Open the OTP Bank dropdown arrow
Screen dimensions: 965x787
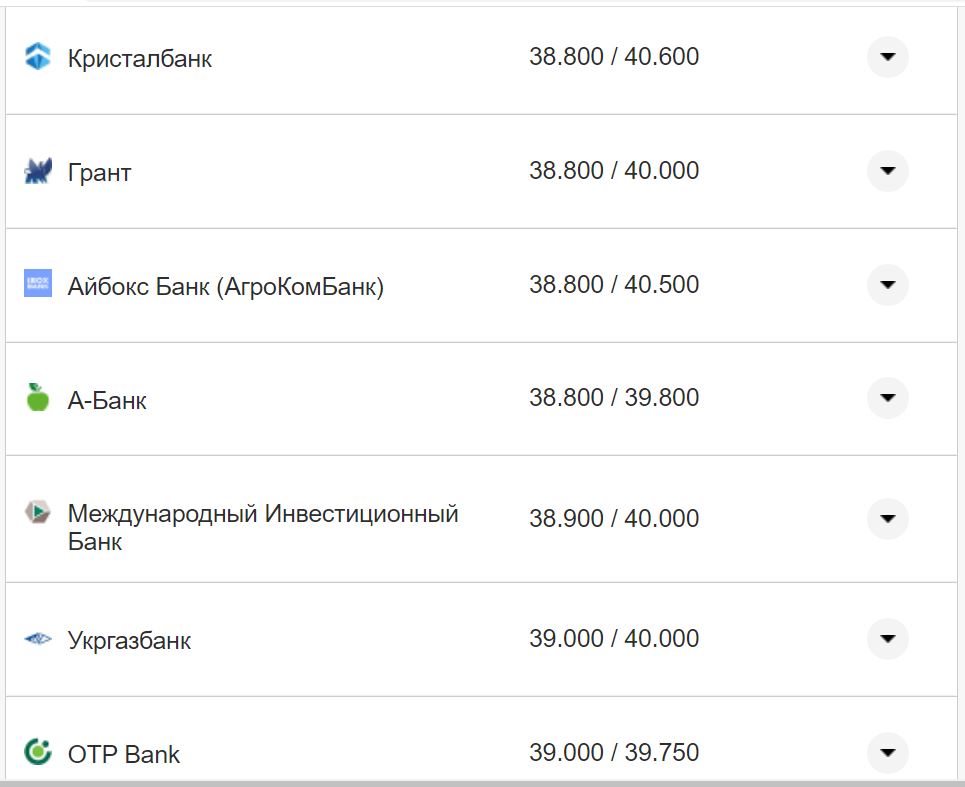[x=887, y=752]
